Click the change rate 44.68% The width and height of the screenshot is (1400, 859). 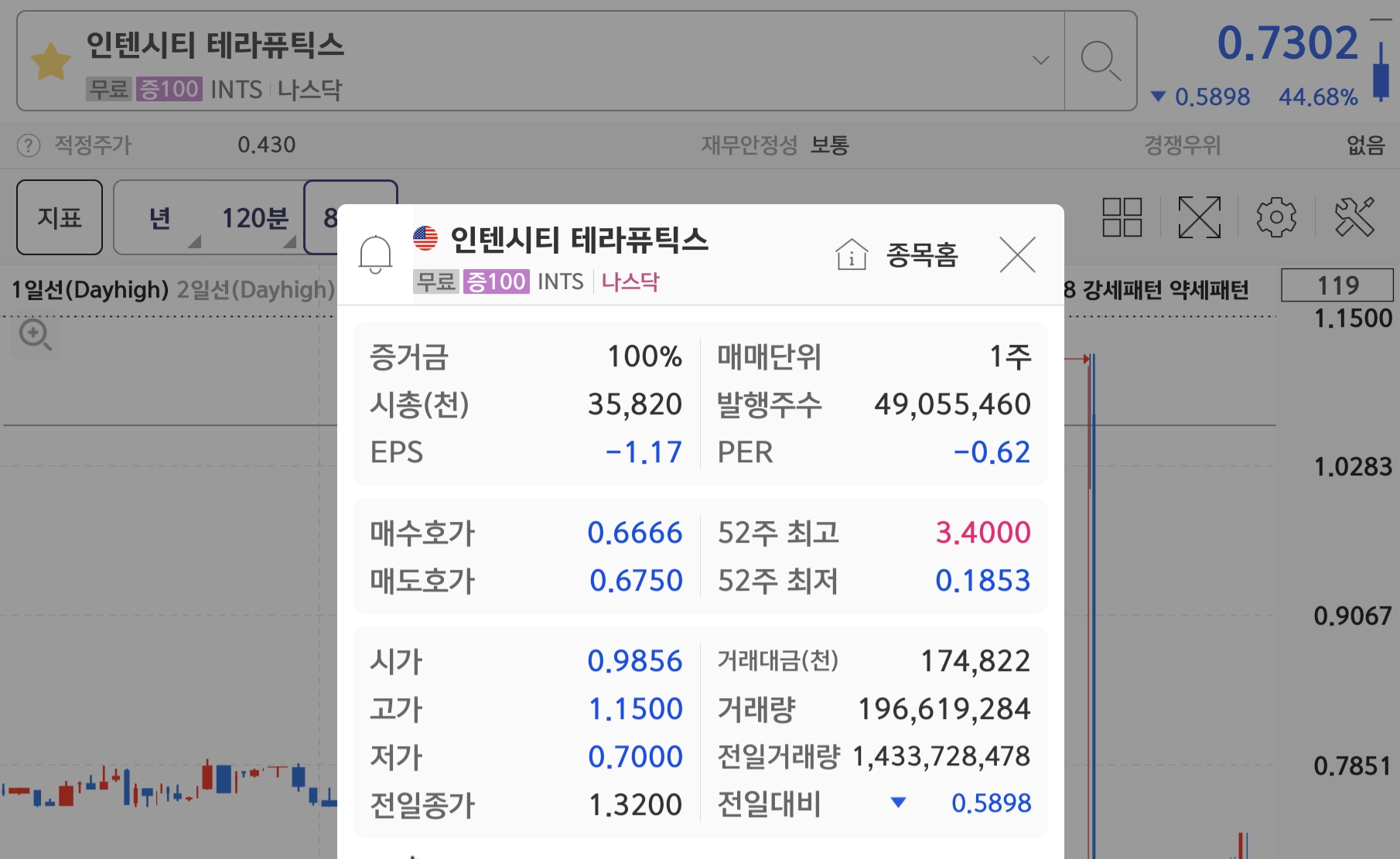click(x=1318, y=97)
